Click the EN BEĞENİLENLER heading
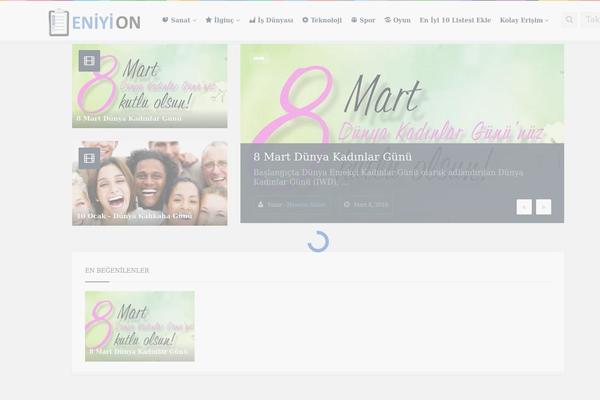Viewport: 600px width, 400px height. click(x=117, y=270)
